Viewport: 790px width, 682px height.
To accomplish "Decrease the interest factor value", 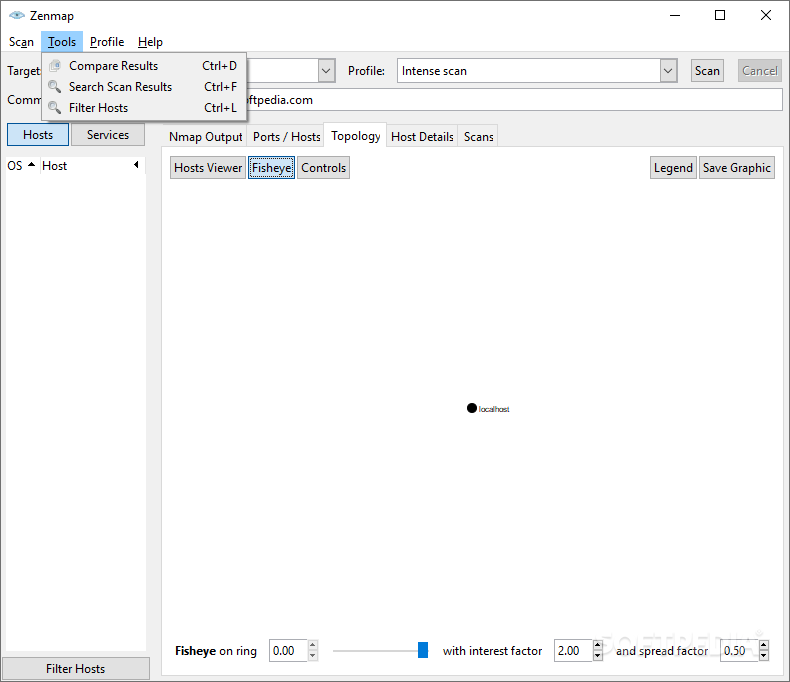I will pos(598,656).
